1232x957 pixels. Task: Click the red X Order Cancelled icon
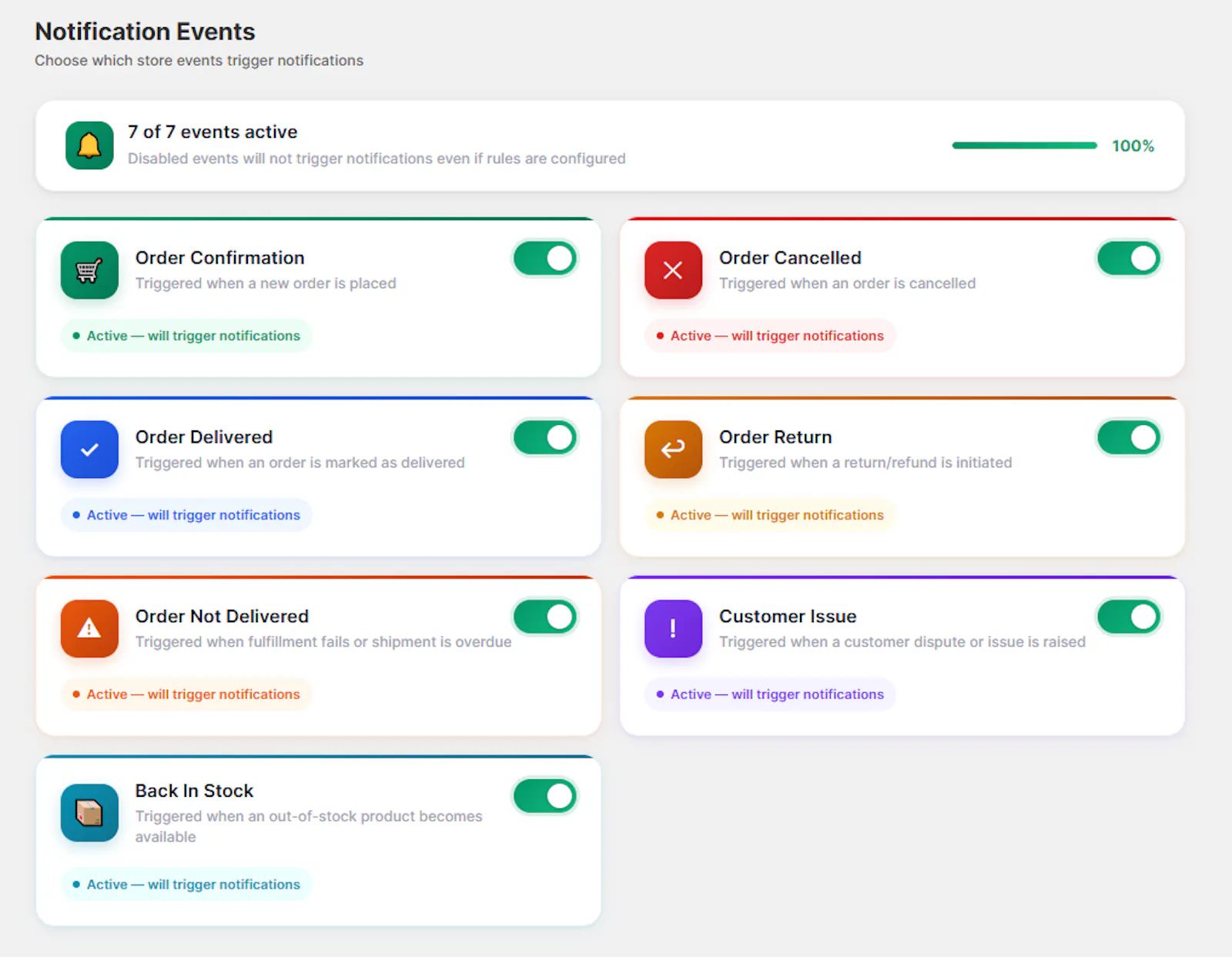point(673,270)
